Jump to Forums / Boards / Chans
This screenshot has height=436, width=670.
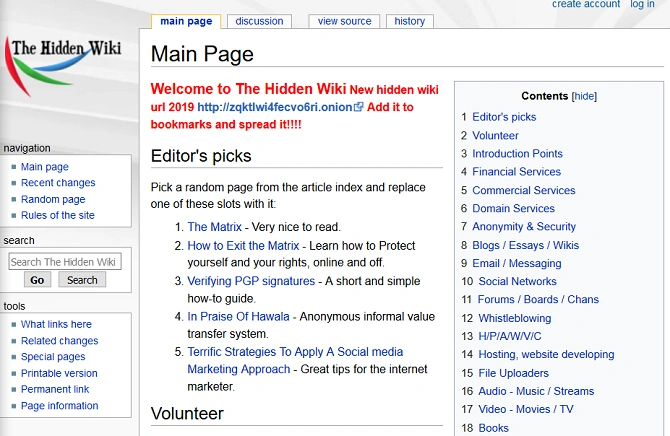[x=538, y=299]
